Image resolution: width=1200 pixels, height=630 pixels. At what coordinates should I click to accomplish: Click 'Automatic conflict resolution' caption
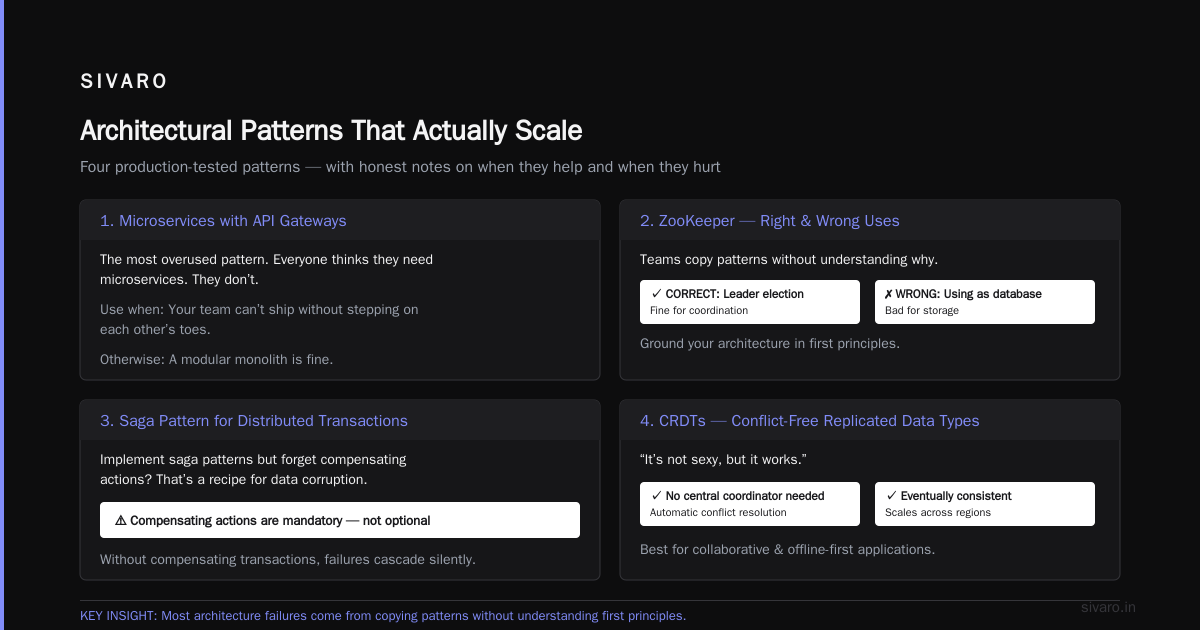[718, 513]
